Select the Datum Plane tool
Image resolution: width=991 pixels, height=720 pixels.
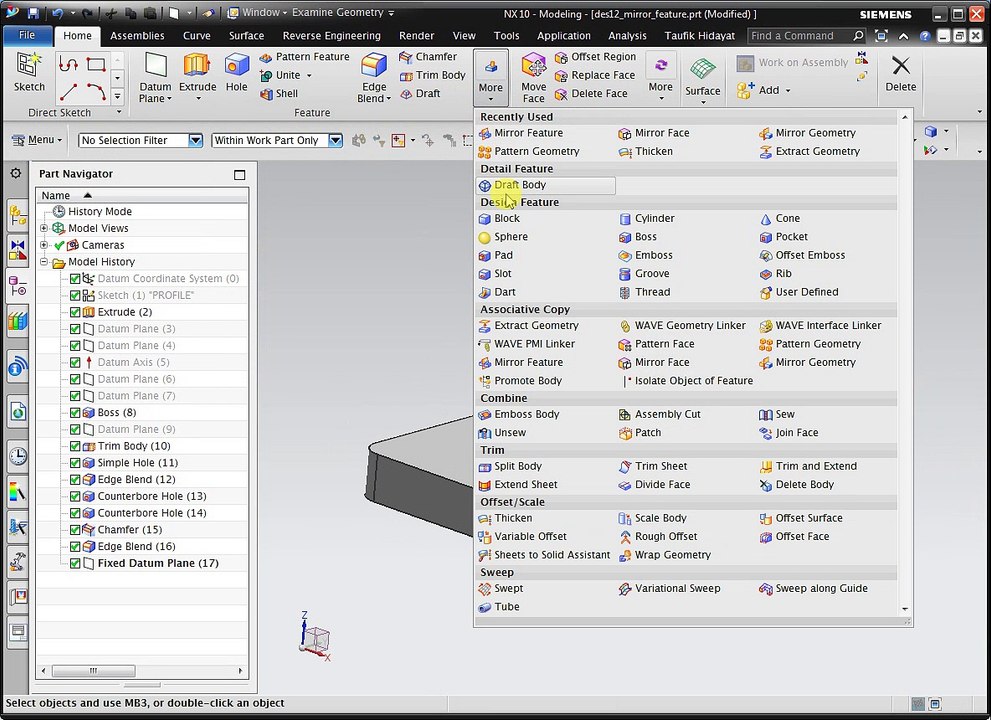click(x=155, y=77)
